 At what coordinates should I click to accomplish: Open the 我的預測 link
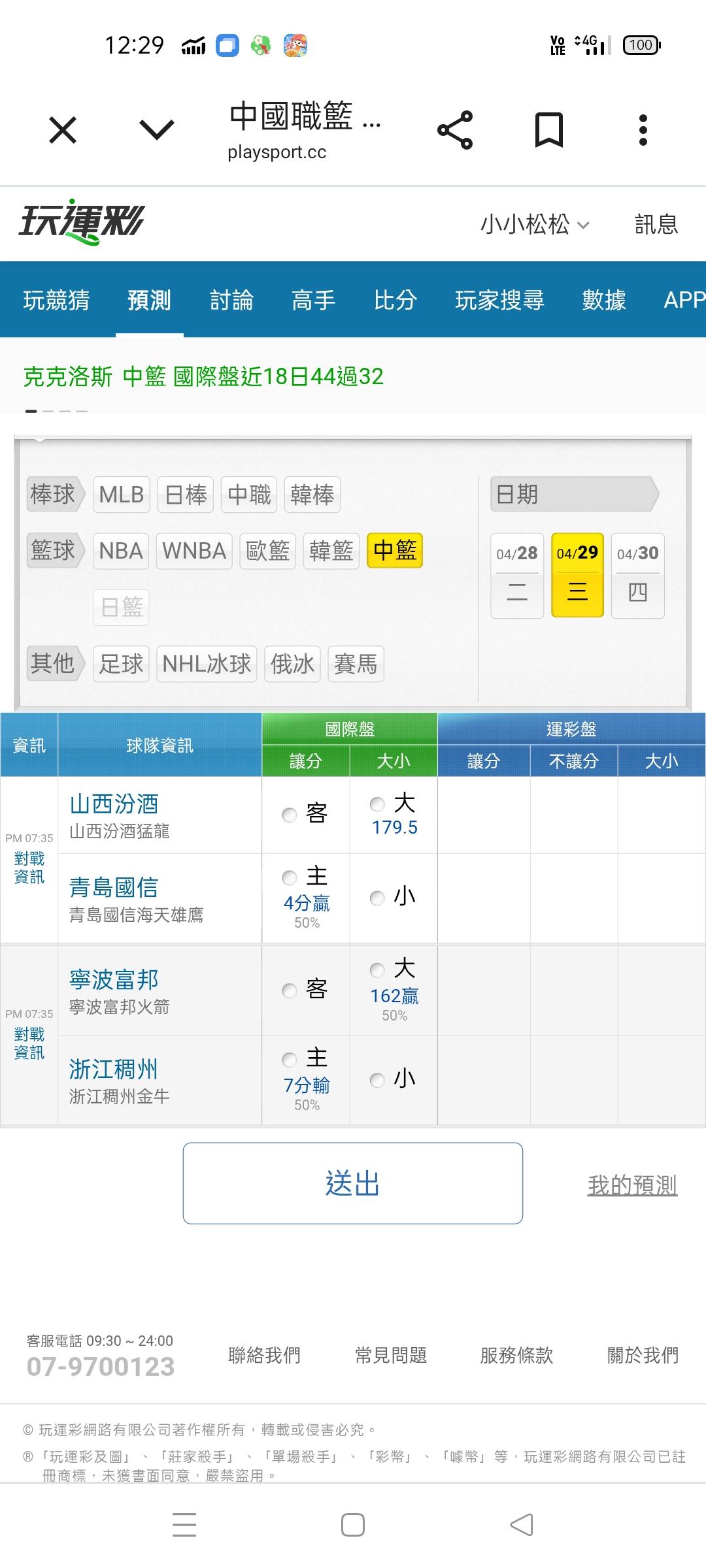tap(632, 1184)
